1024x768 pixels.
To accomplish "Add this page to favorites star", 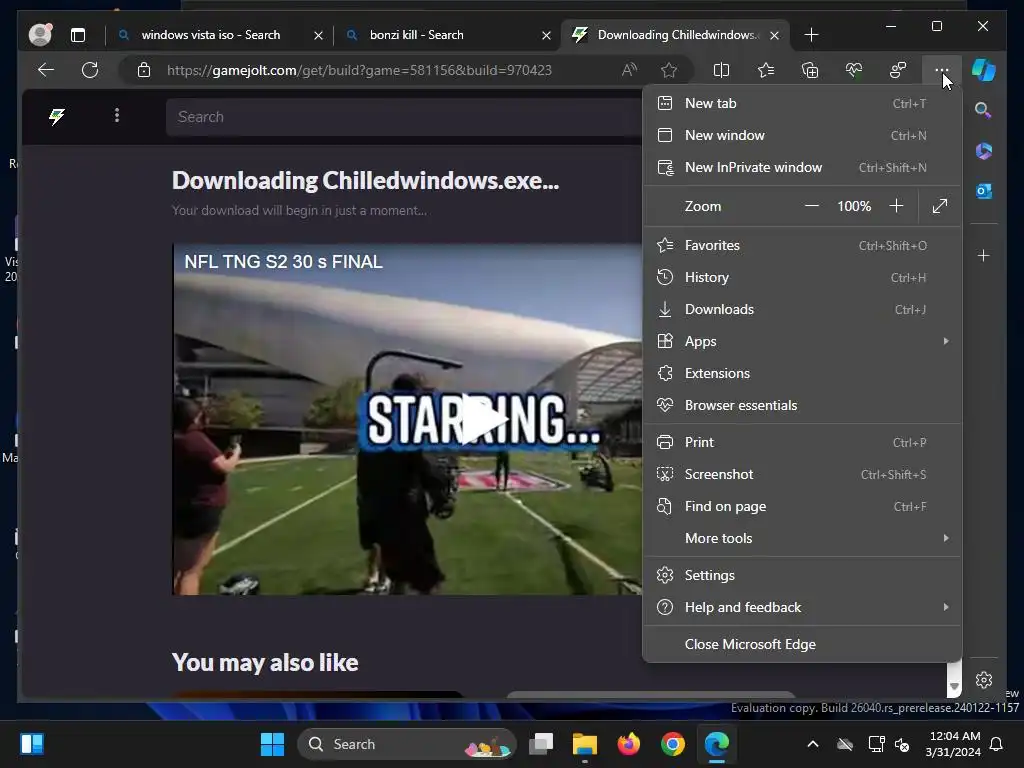I will point(669,70).
